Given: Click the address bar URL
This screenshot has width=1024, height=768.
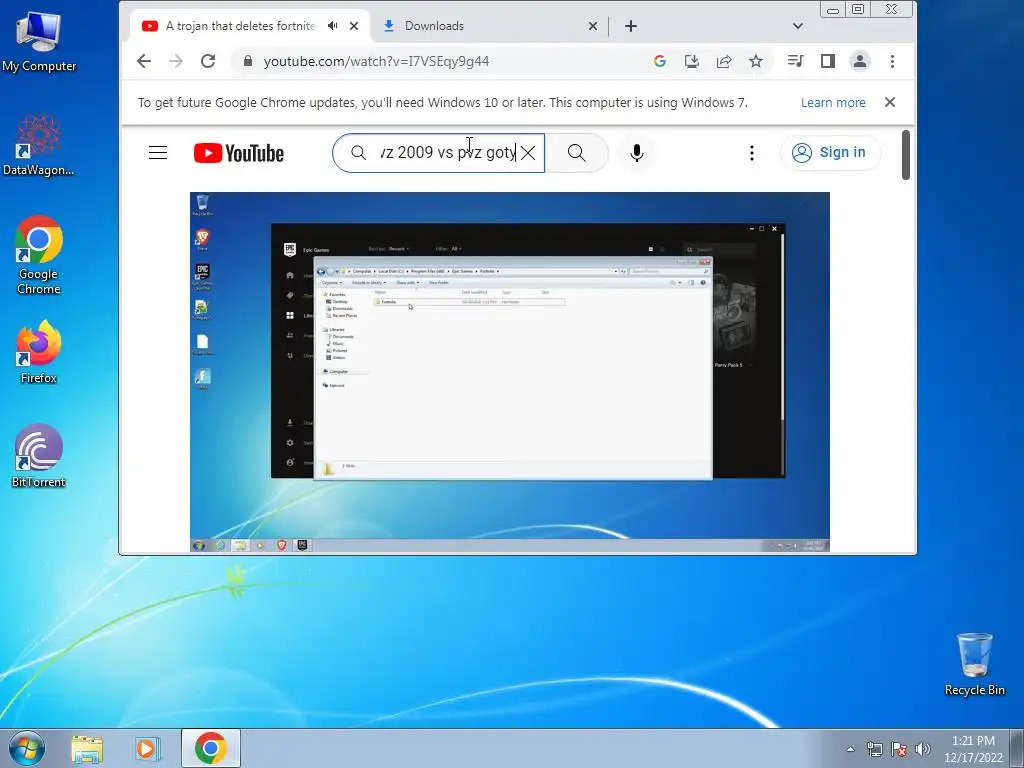Looking at the screenshot, I should pyautogui.click(x=376, y=61).
